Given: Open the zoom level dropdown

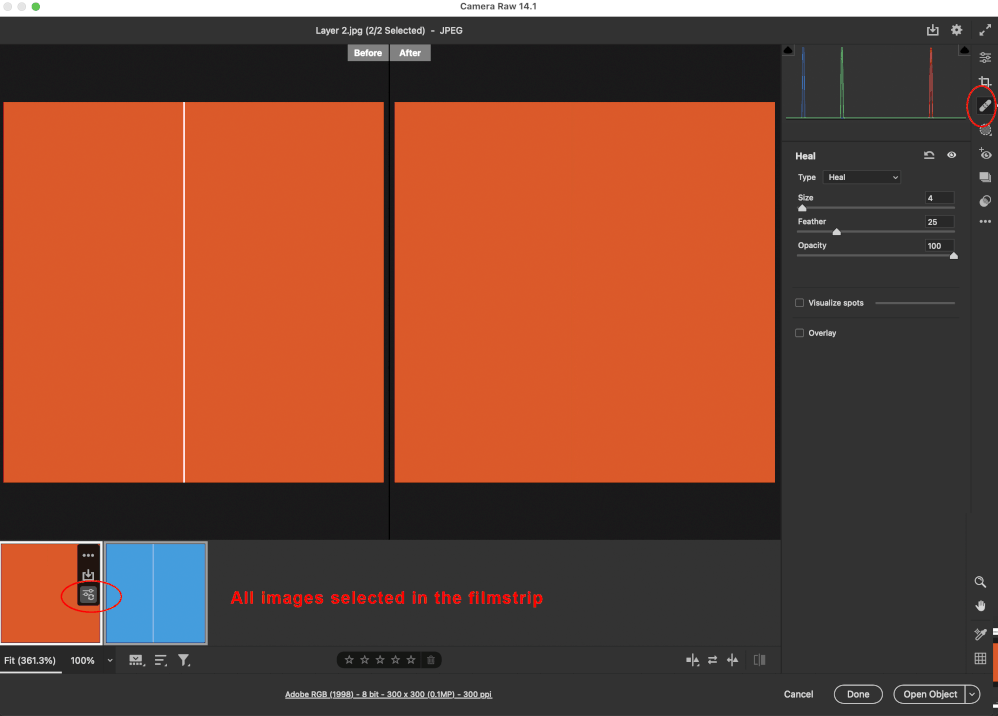Looking at the screenshot, I should [x=109, y=661].
